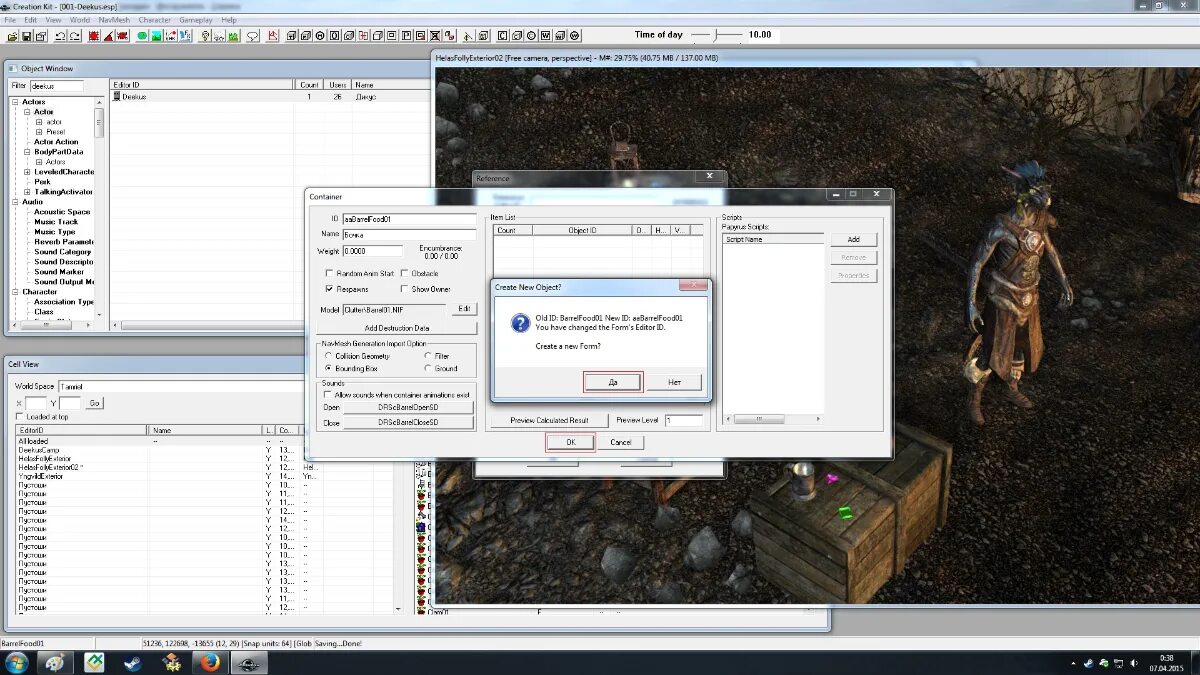Click Cancel in the Container dialog

(x=620, y=442)
